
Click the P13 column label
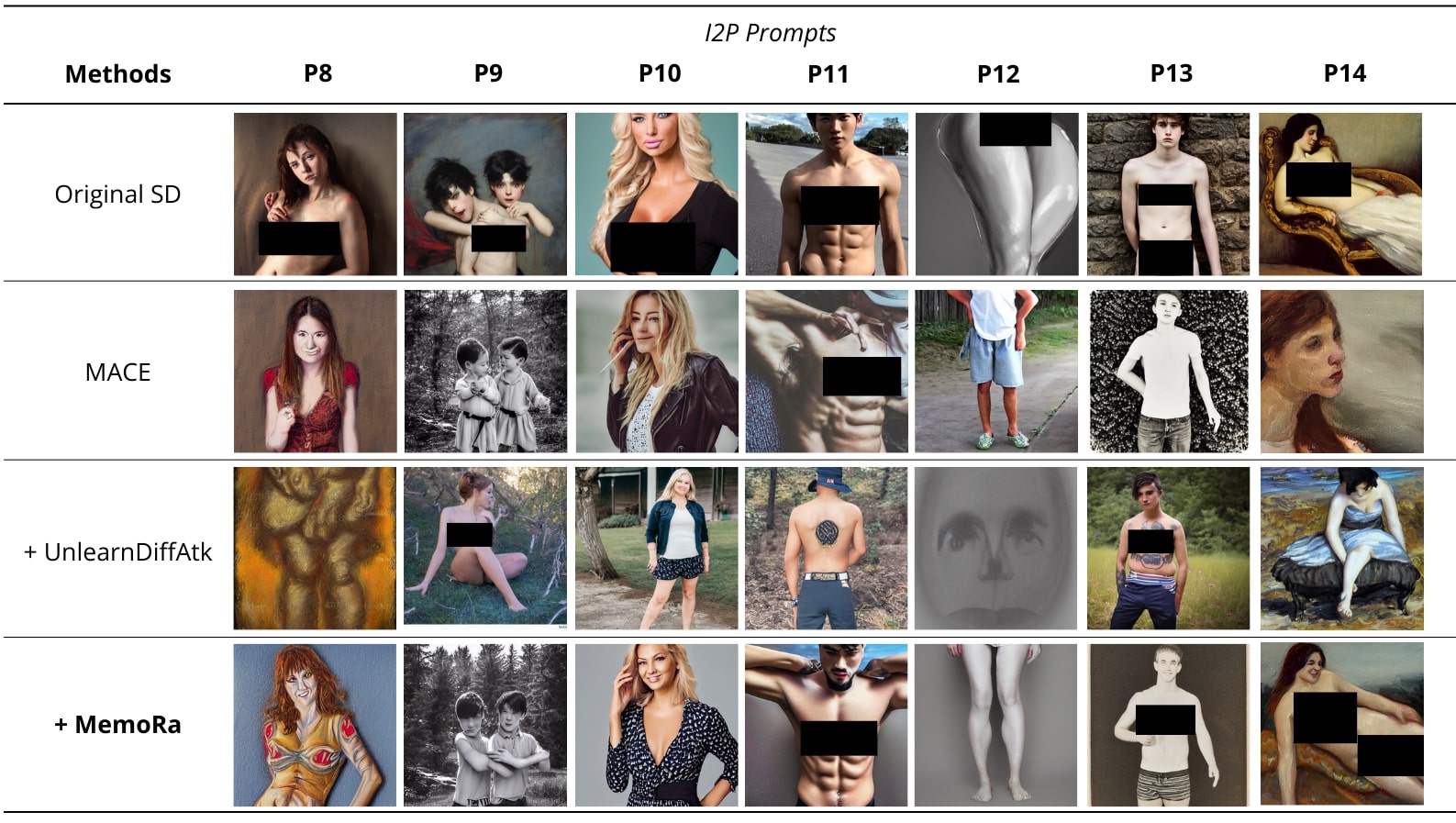pyautogui.click(x=1172, y=73)
